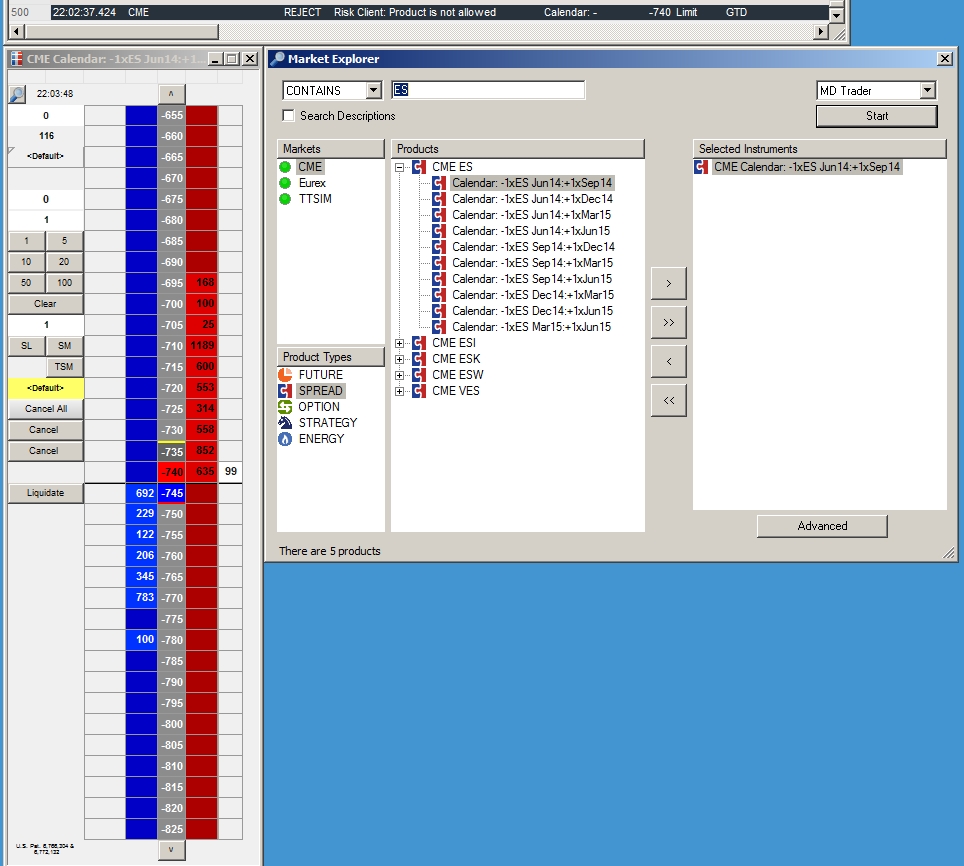Screen dimensions: 964x866
Task: Select Calendar -1xES Sep14:+1xMar15 spread
Action: click(532, 263)
